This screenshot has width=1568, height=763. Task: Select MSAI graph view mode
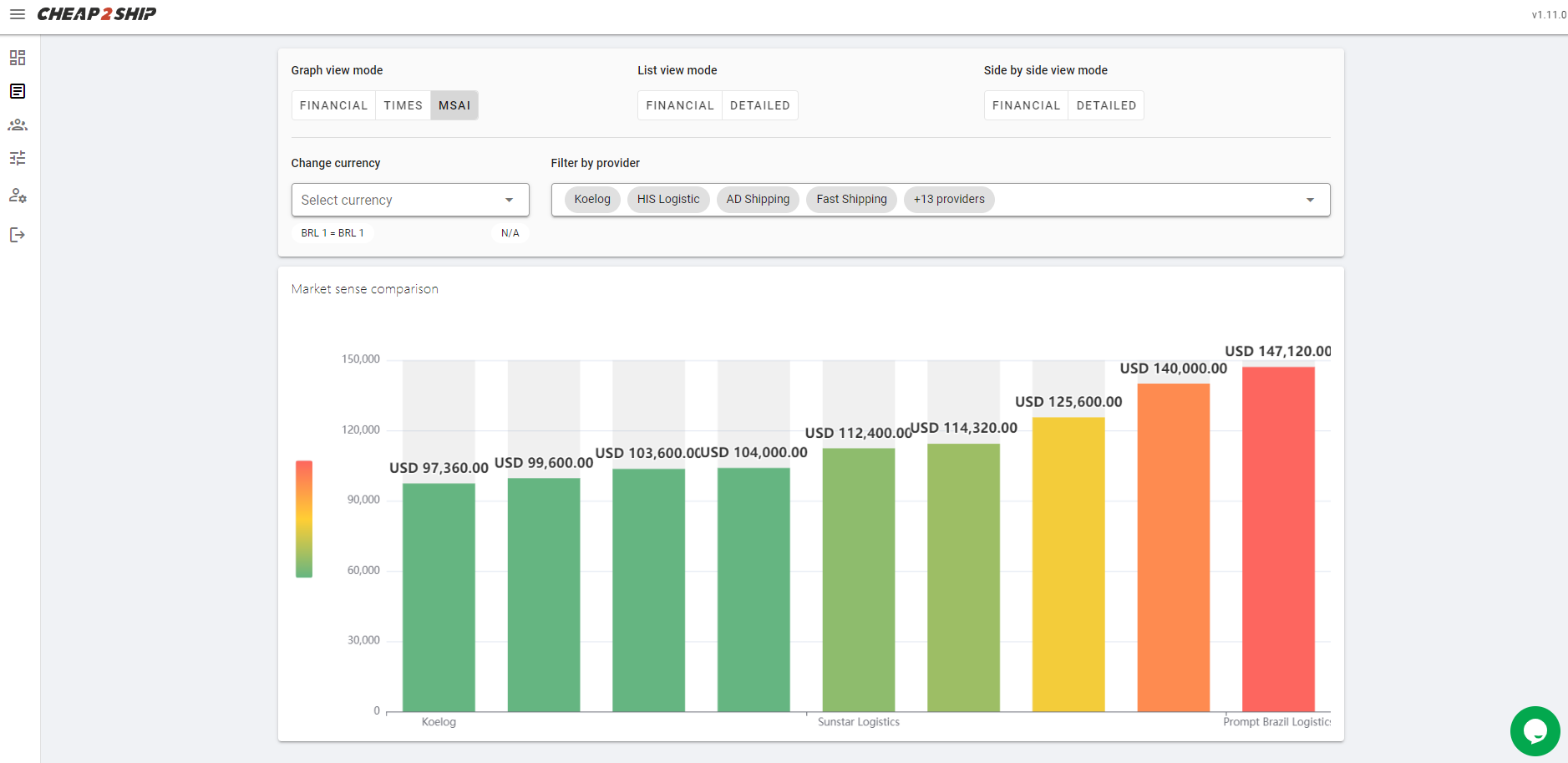tap(454, 105)
